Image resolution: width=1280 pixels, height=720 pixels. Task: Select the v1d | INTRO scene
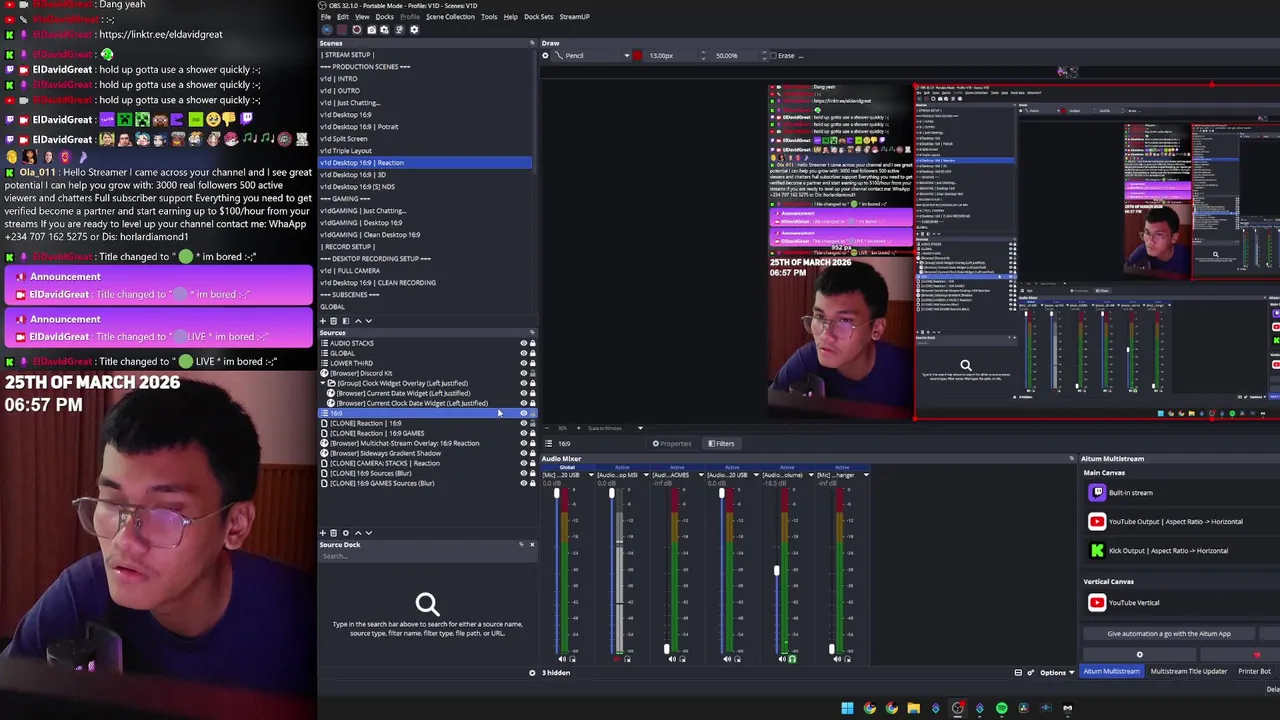point(338,78)
